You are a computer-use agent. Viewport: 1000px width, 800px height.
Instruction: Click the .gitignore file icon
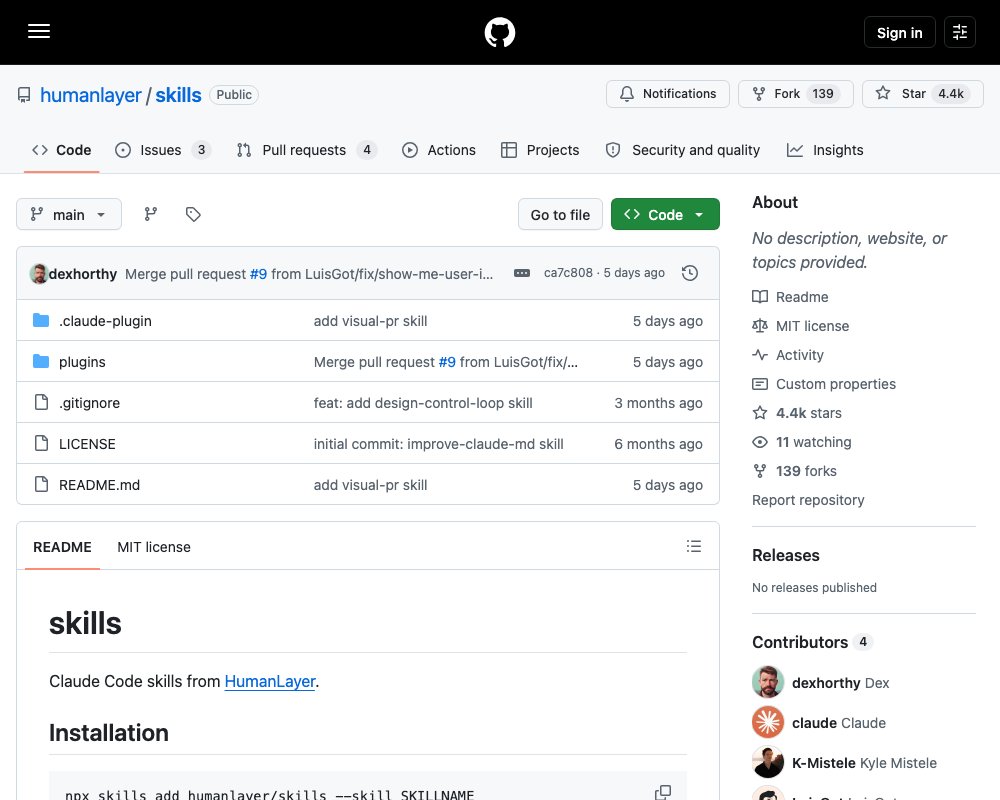tap(41, 402)
